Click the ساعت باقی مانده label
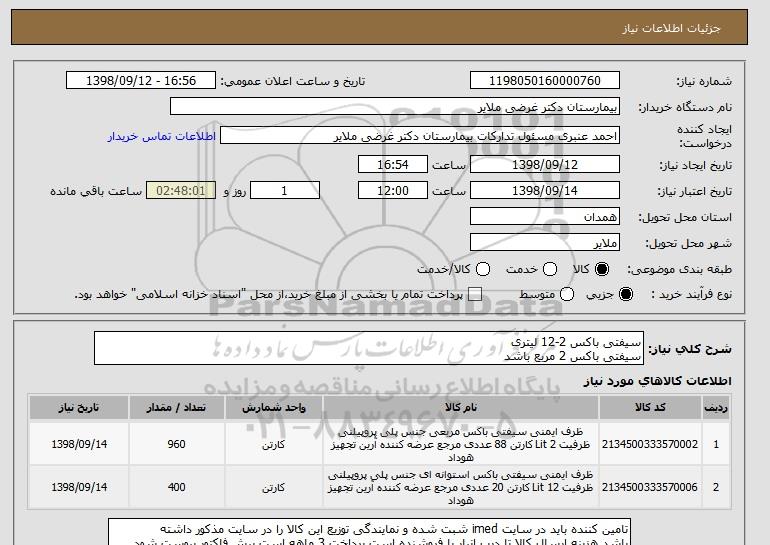This screenshot has width=770, height=545. click(96, 191)
